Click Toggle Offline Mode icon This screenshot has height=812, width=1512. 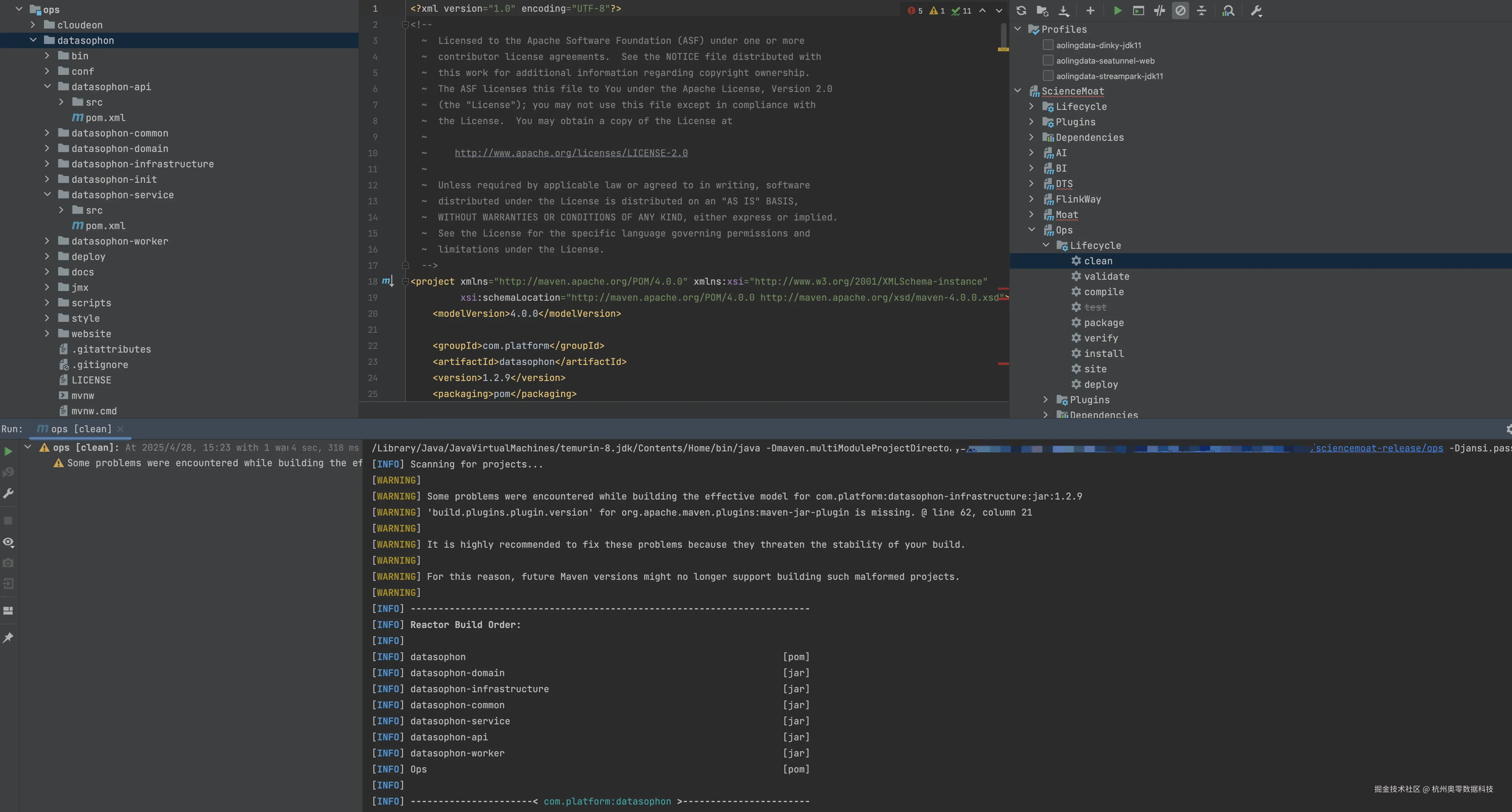point(1159,10)
